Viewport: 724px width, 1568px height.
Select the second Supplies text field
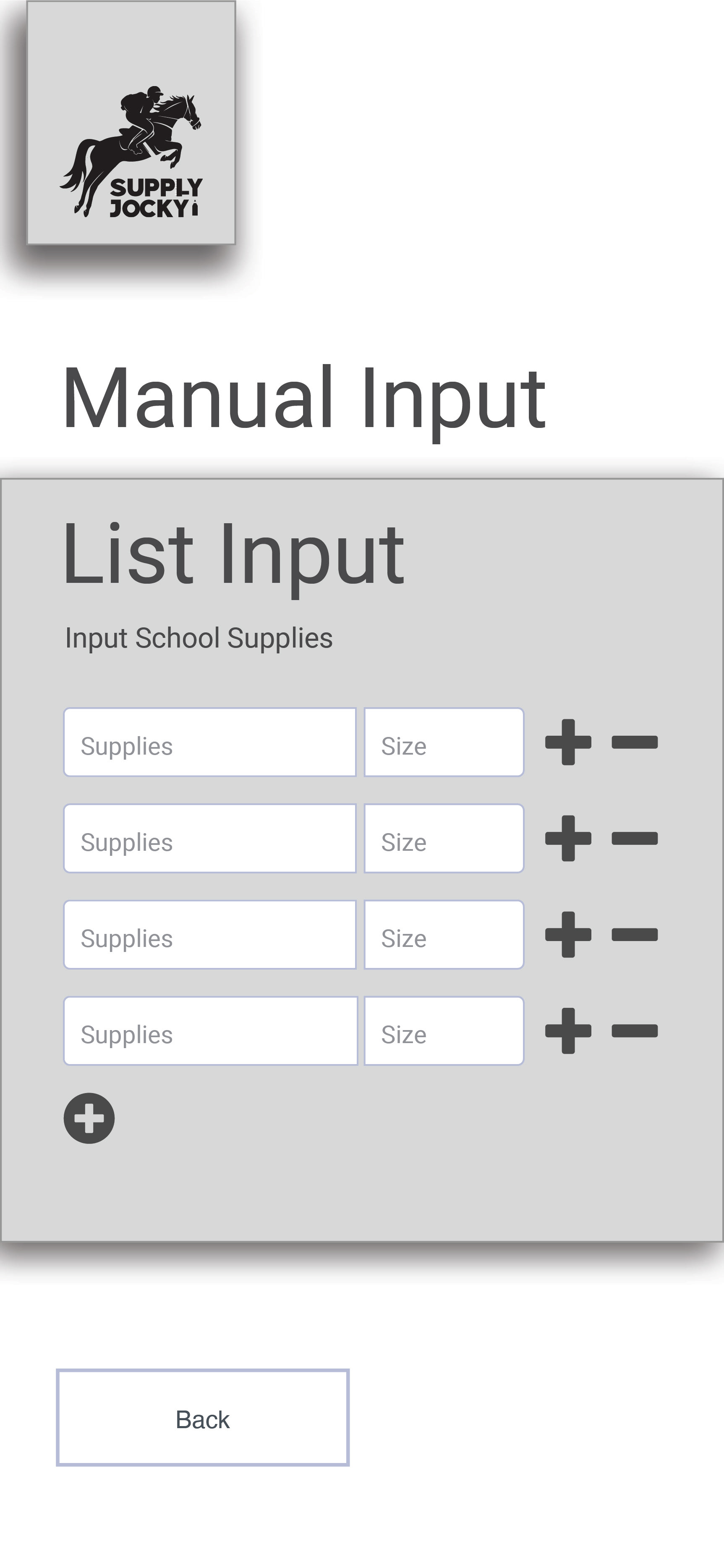[210, 838]
